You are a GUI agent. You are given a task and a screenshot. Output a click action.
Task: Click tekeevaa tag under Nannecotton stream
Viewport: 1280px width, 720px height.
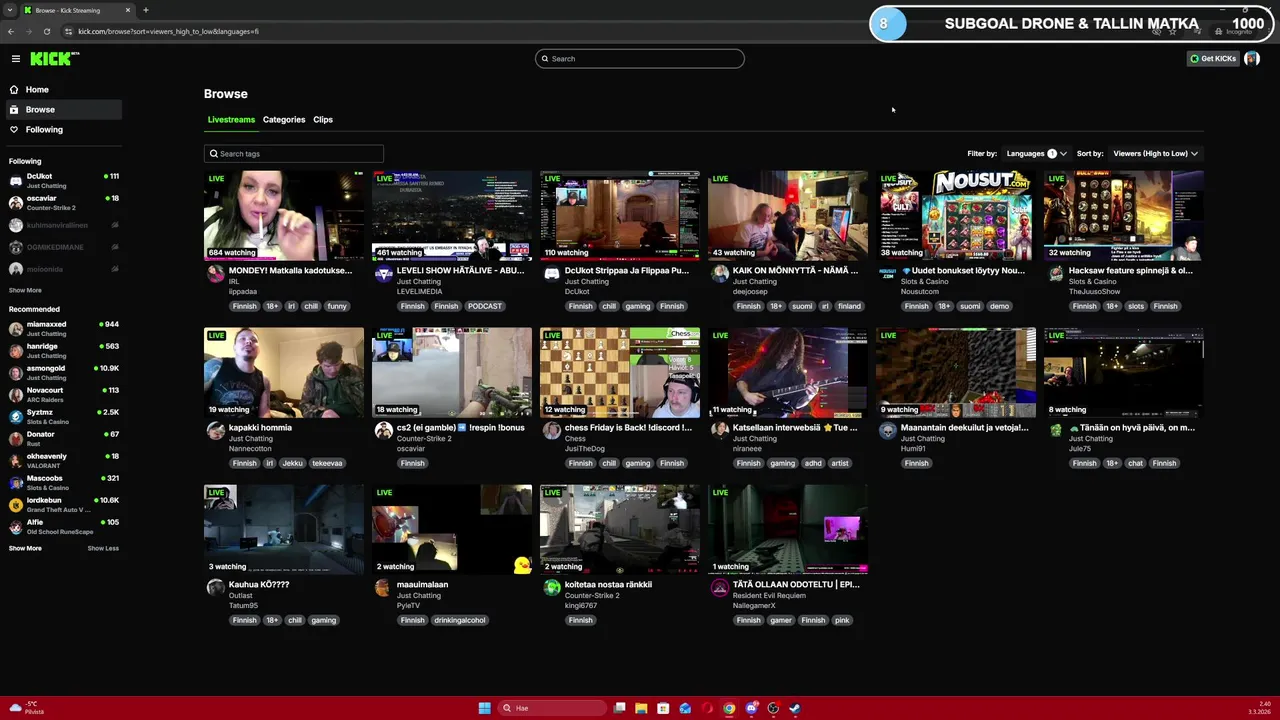click(327, 463)
